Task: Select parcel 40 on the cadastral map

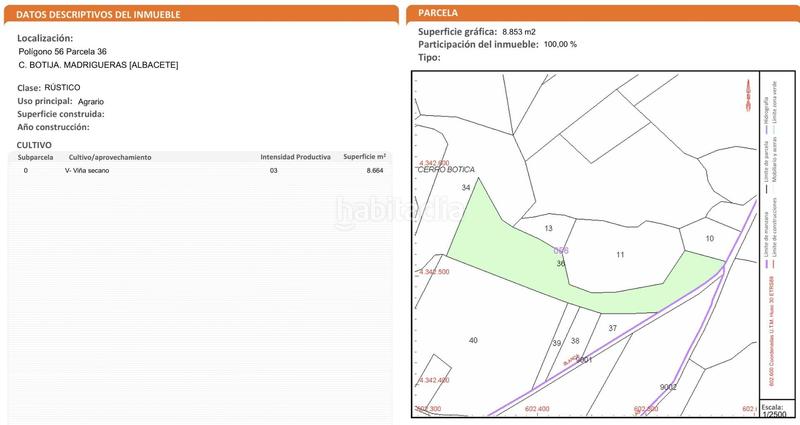Action: pos(473,340)
